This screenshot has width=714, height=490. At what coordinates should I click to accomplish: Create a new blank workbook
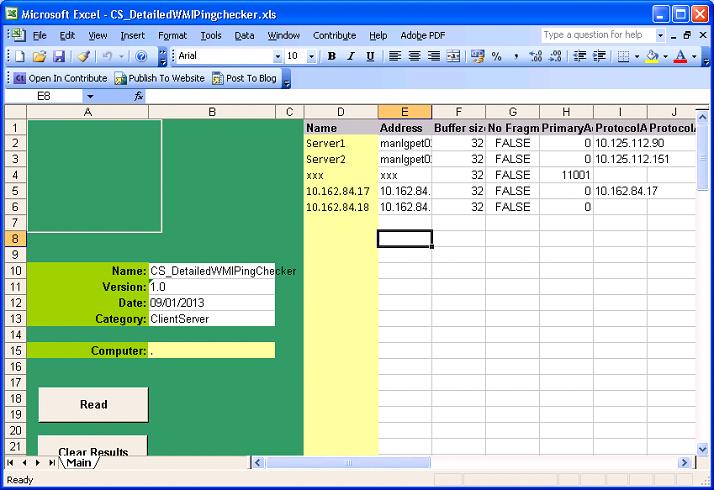pyautogui.click(x=21, y=56)
